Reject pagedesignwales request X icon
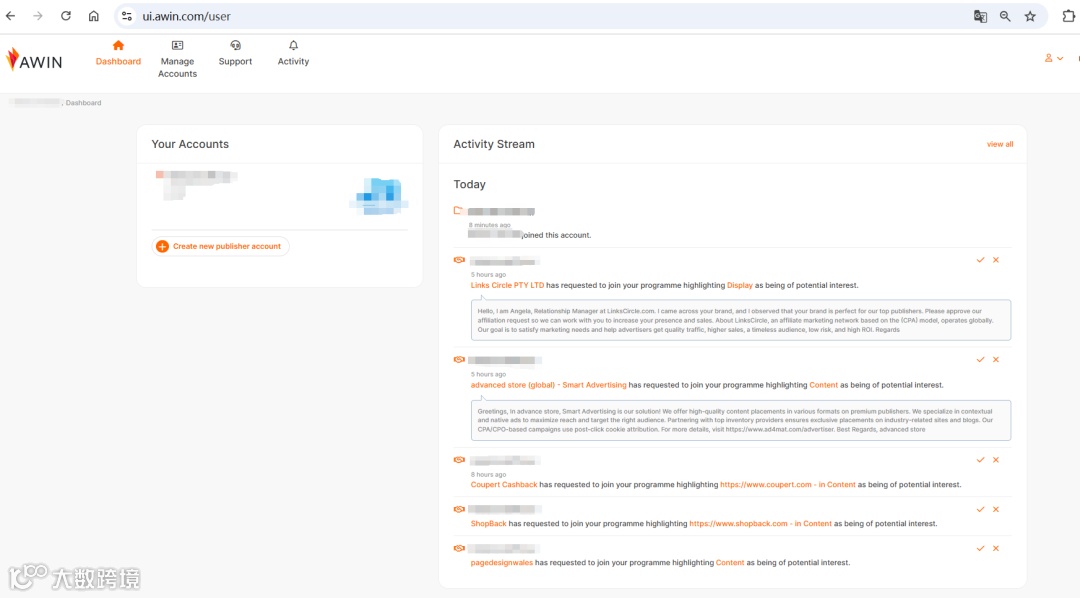Image resolution: width=1080 pixels, height=598 pixels. click(996, 548)
